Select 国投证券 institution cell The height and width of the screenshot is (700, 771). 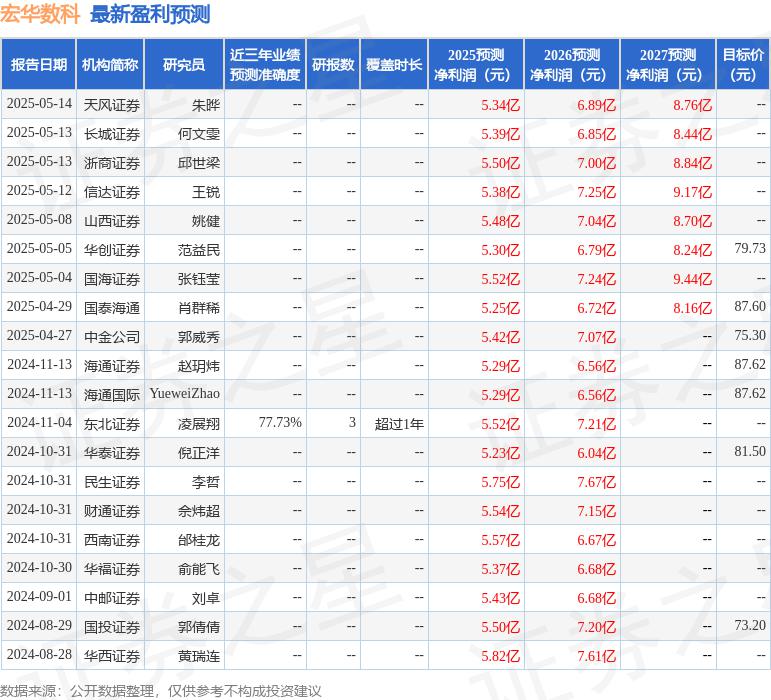[x=112, y=627]
